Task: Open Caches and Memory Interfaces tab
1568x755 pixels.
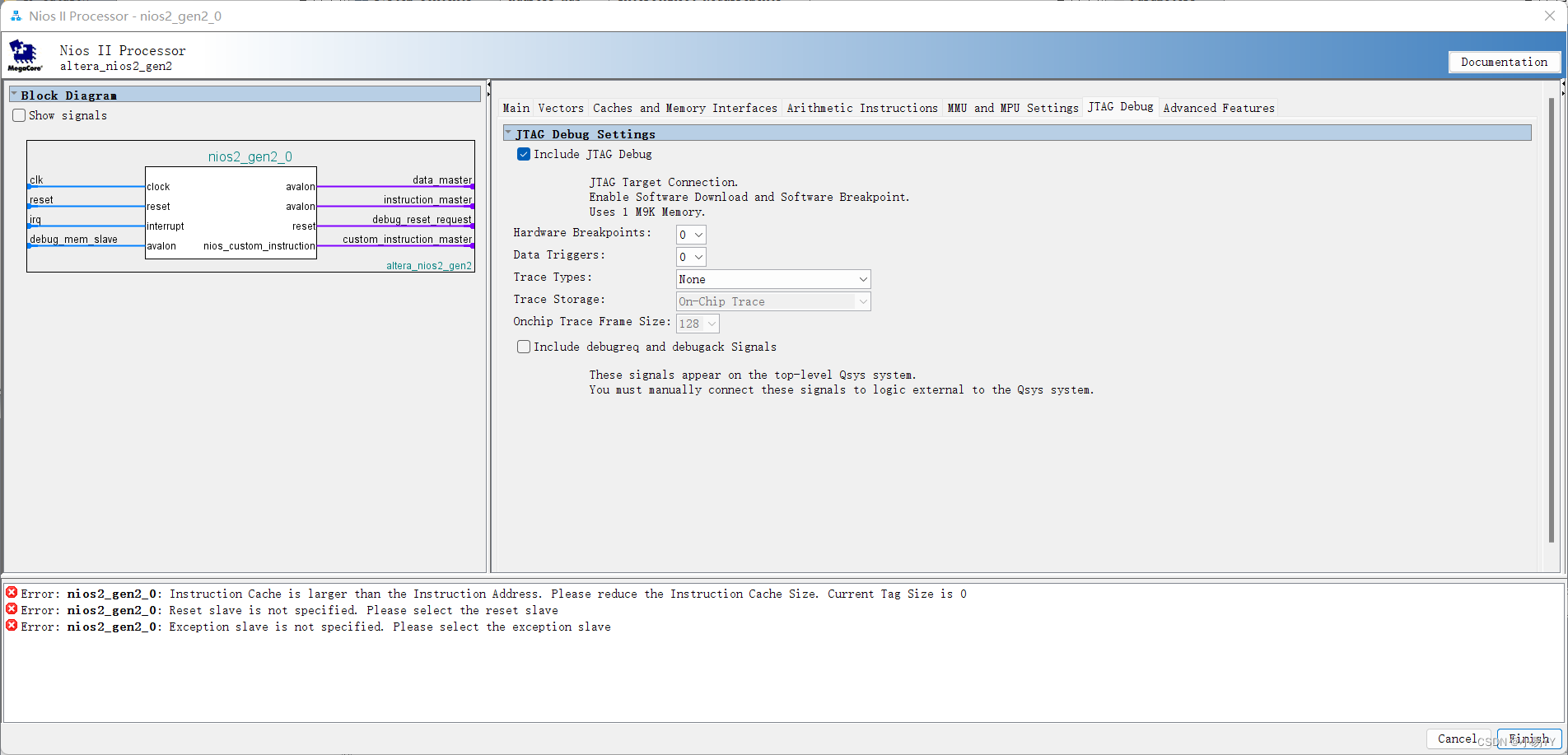Action: coord(685,108)
